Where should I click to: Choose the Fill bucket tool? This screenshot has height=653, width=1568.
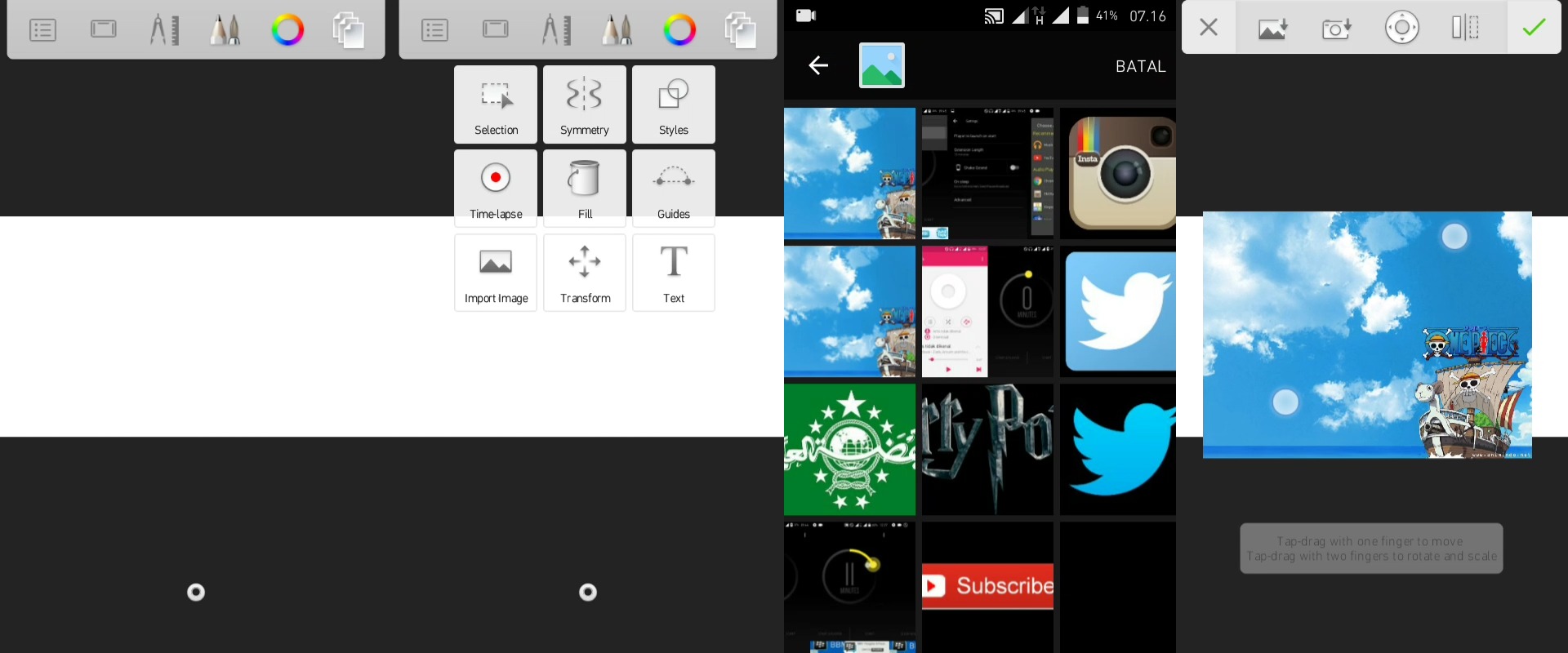(585, 189)
